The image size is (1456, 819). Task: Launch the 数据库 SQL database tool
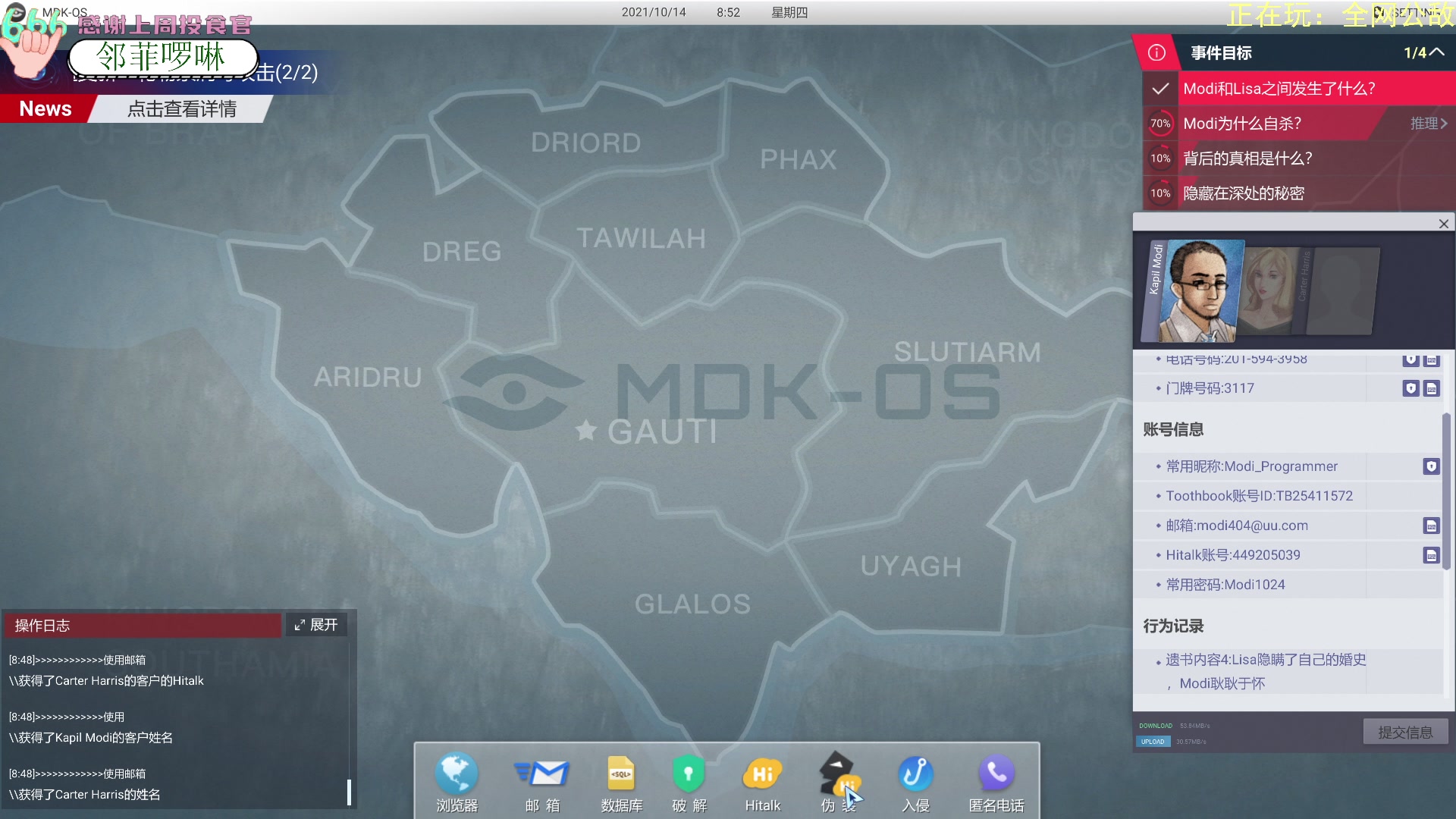point(621,782)
